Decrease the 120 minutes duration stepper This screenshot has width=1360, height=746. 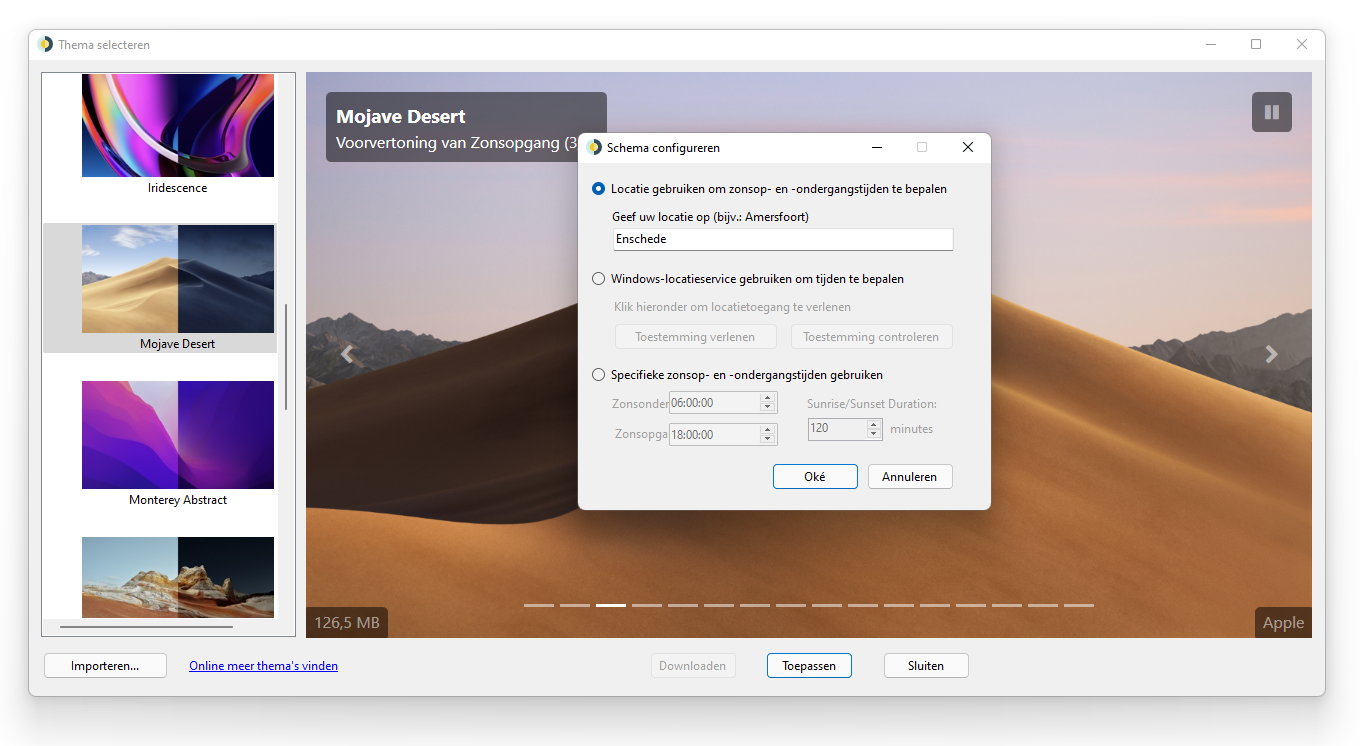click(874, 433)
